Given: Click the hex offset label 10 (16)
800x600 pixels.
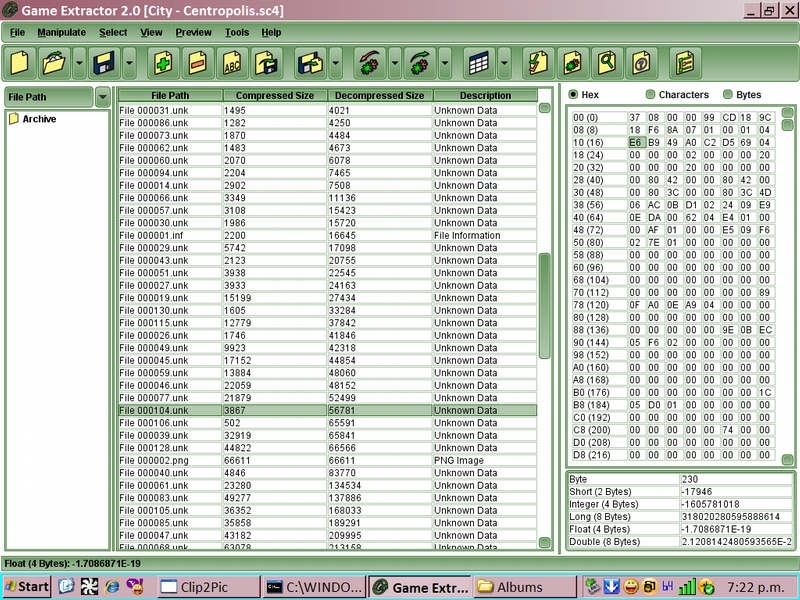Looking at the screenshot, I should (x=599, y=143).
